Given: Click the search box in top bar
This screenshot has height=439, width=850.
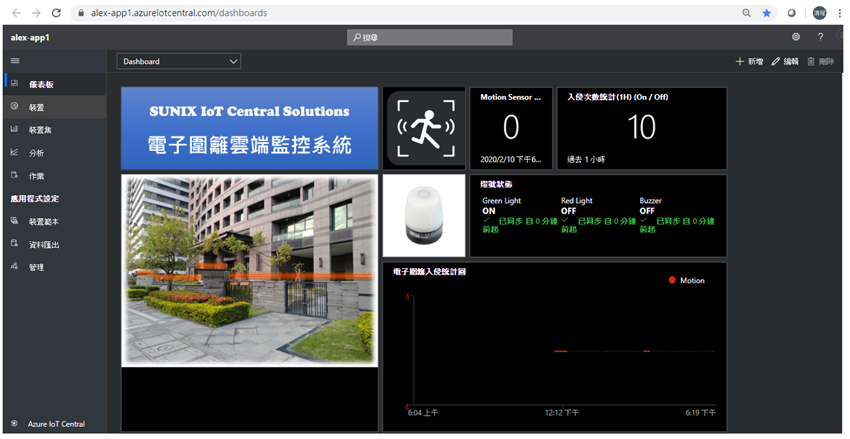Looking at the screenshot, I should [429, 37].
